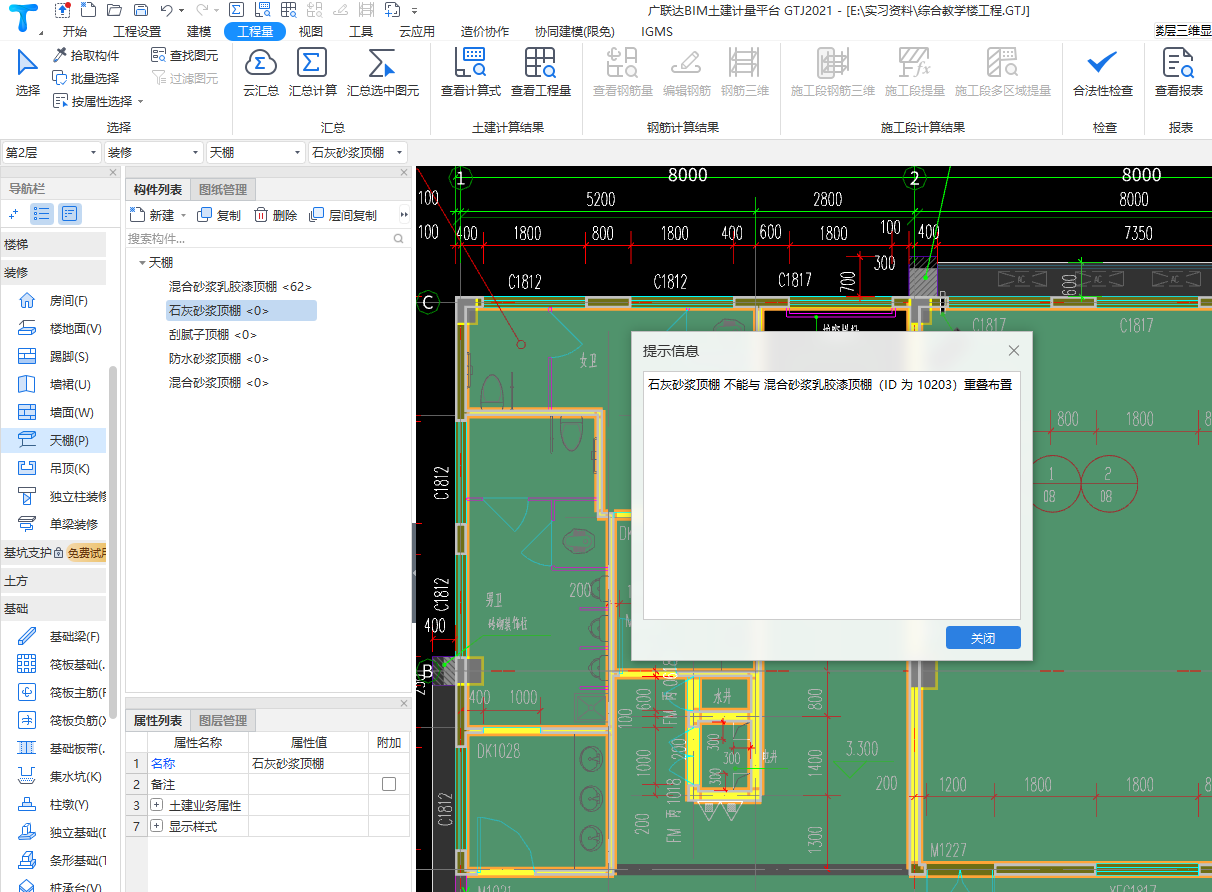Click the 免费试用 badge next to 基坑支护
Image resolution: width=1212 pixels, height=892 pixels.
click(x=87, y=552)
